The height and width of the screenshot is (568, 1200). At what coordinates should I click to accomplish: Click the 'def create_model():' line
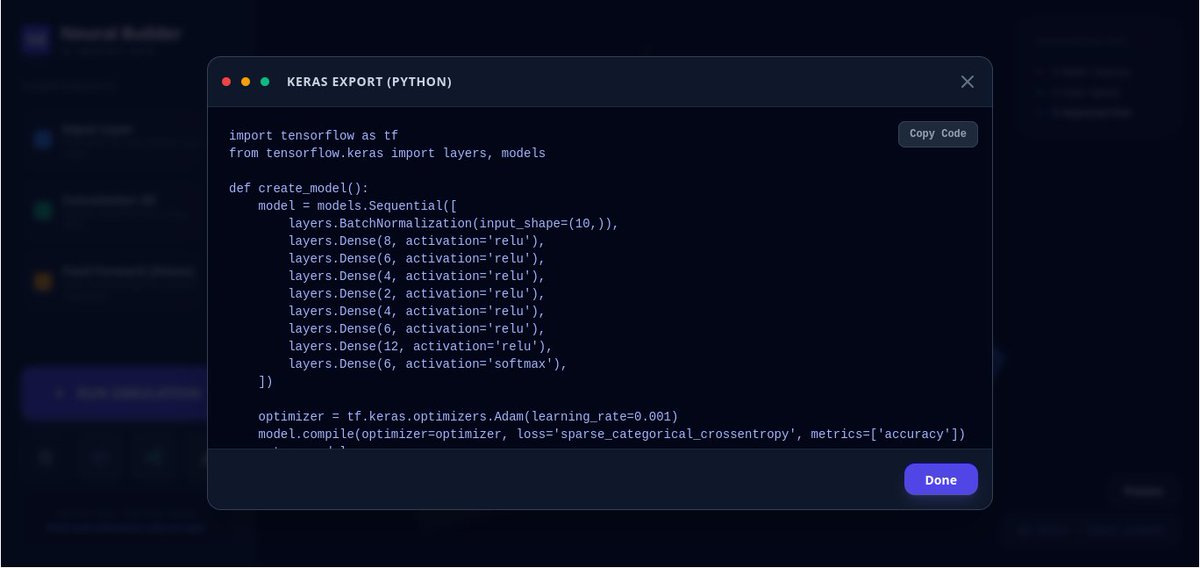299,188
